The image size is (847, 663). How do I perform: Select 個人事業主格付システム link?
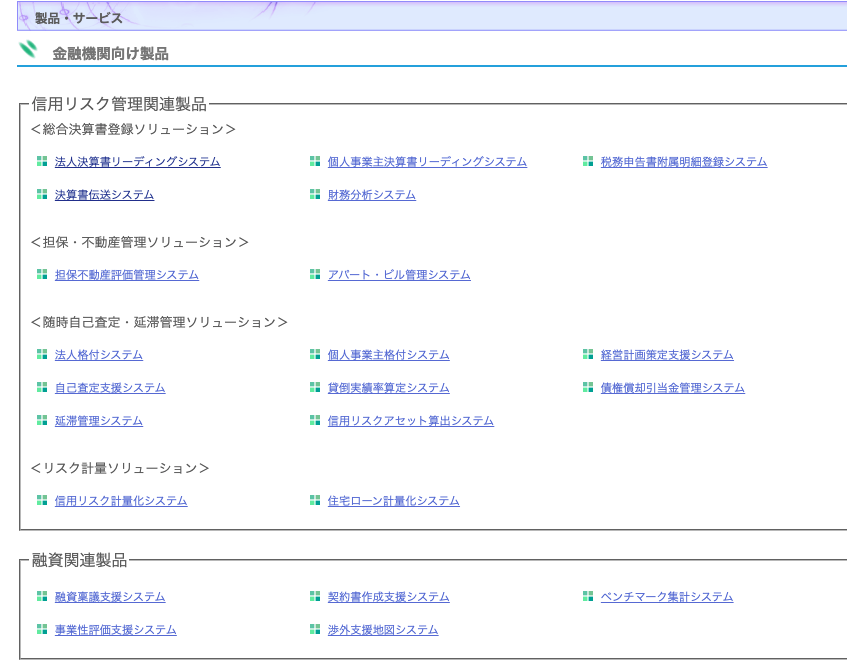pos(388,354)
